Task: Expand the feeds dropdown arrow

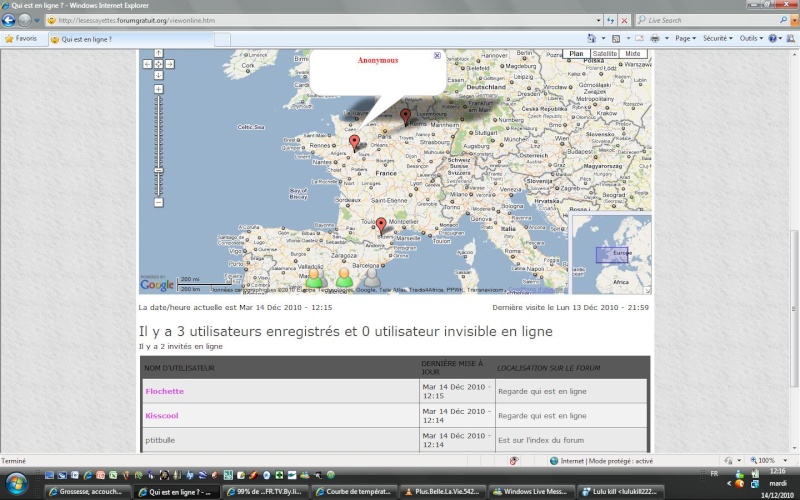Action: [x=628, y=38]
